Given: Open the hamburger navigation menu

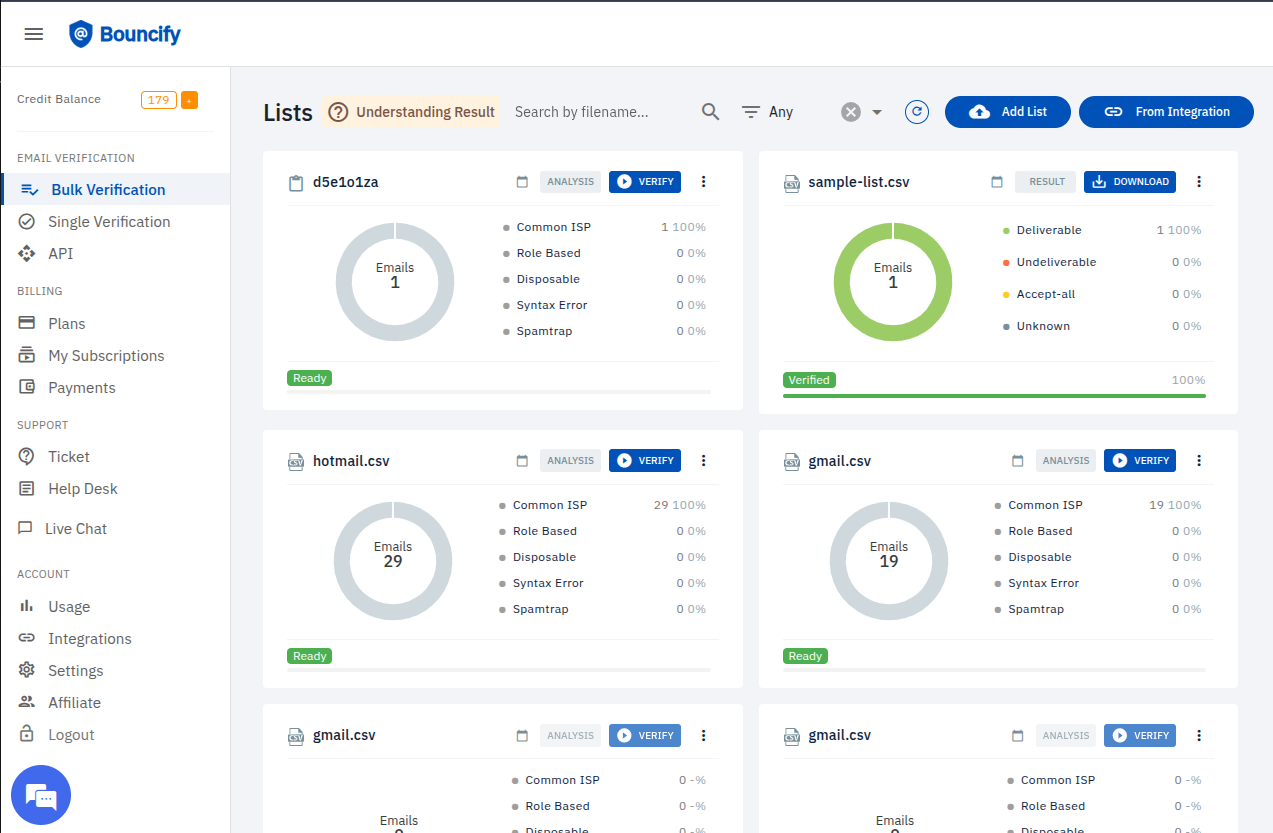Looking at the screenshot, I should 33,33.
